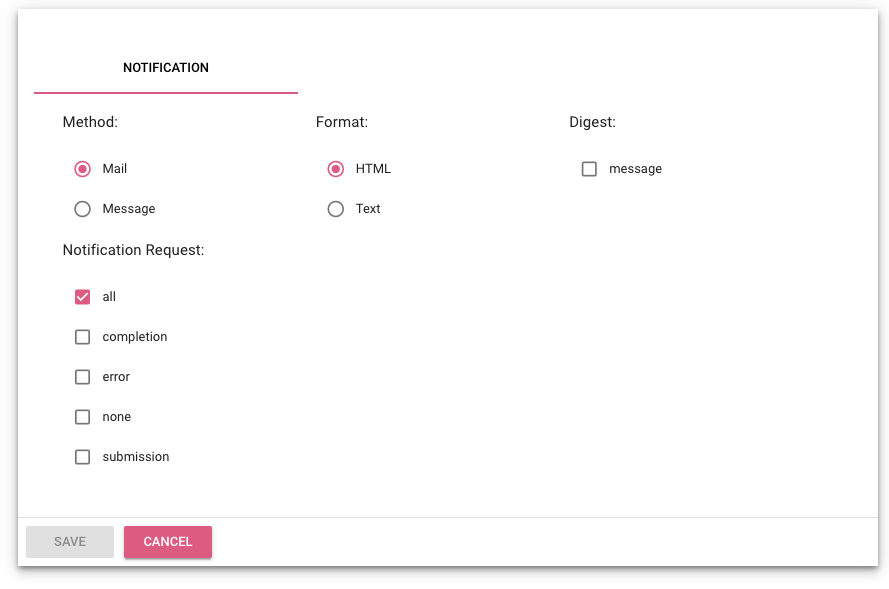Click the 'Format:' section heading
889x589 pixels.
click(x=342, y=122)
